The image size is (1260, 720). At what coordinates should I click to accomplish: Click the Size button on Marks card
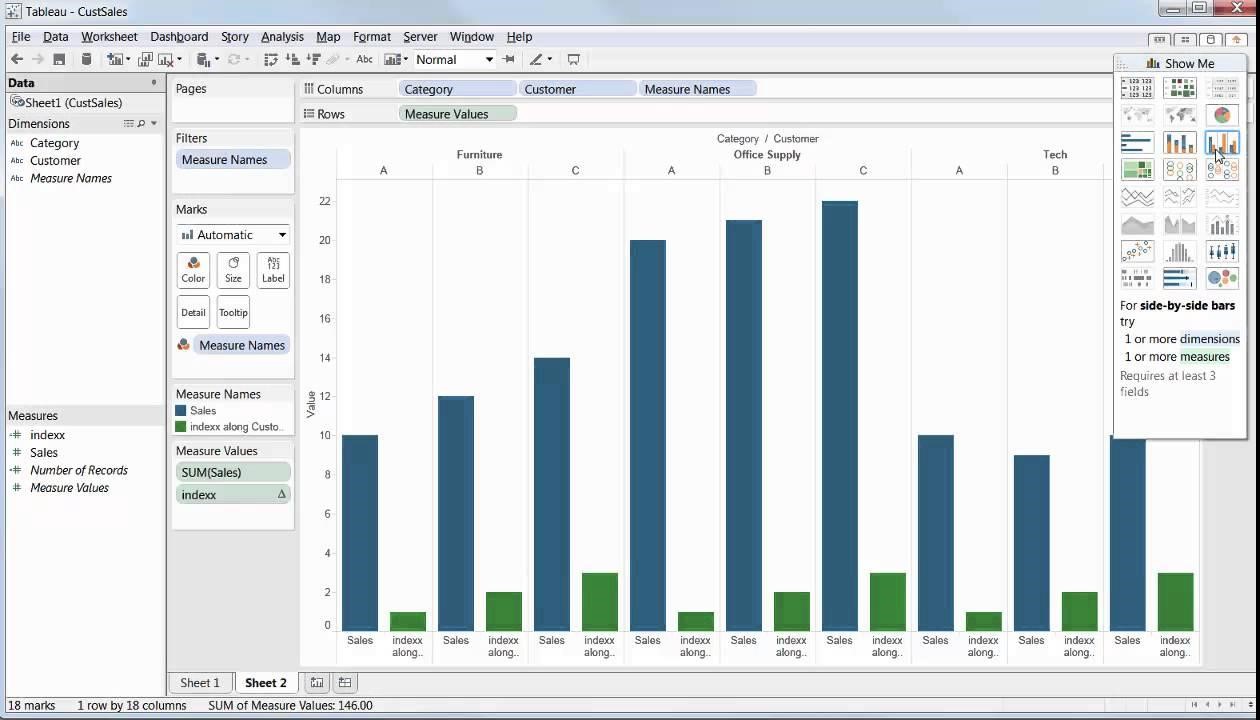point(233,270)
